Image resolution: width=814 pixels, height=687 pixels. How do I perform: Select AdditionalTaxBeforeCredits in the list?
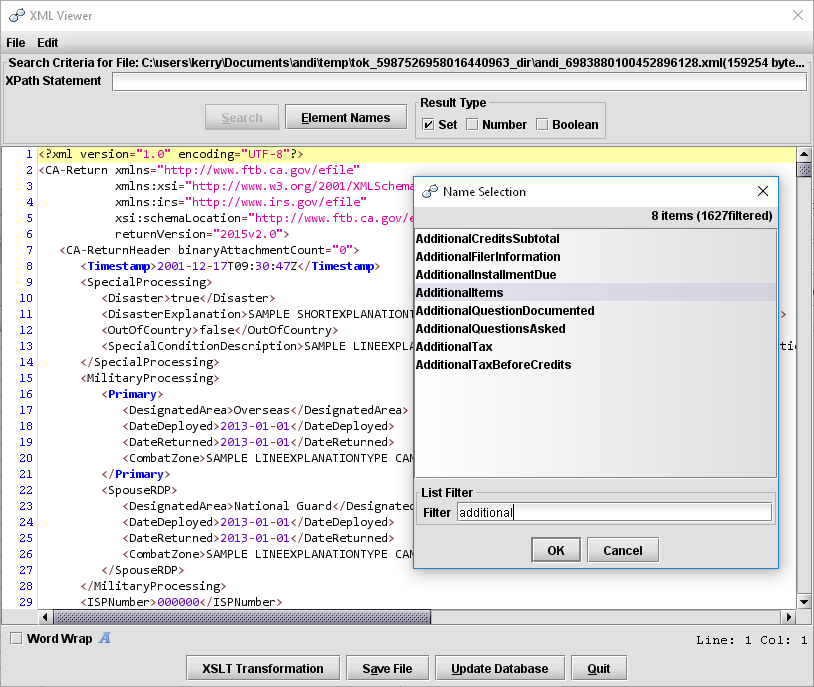click(595, 365)
